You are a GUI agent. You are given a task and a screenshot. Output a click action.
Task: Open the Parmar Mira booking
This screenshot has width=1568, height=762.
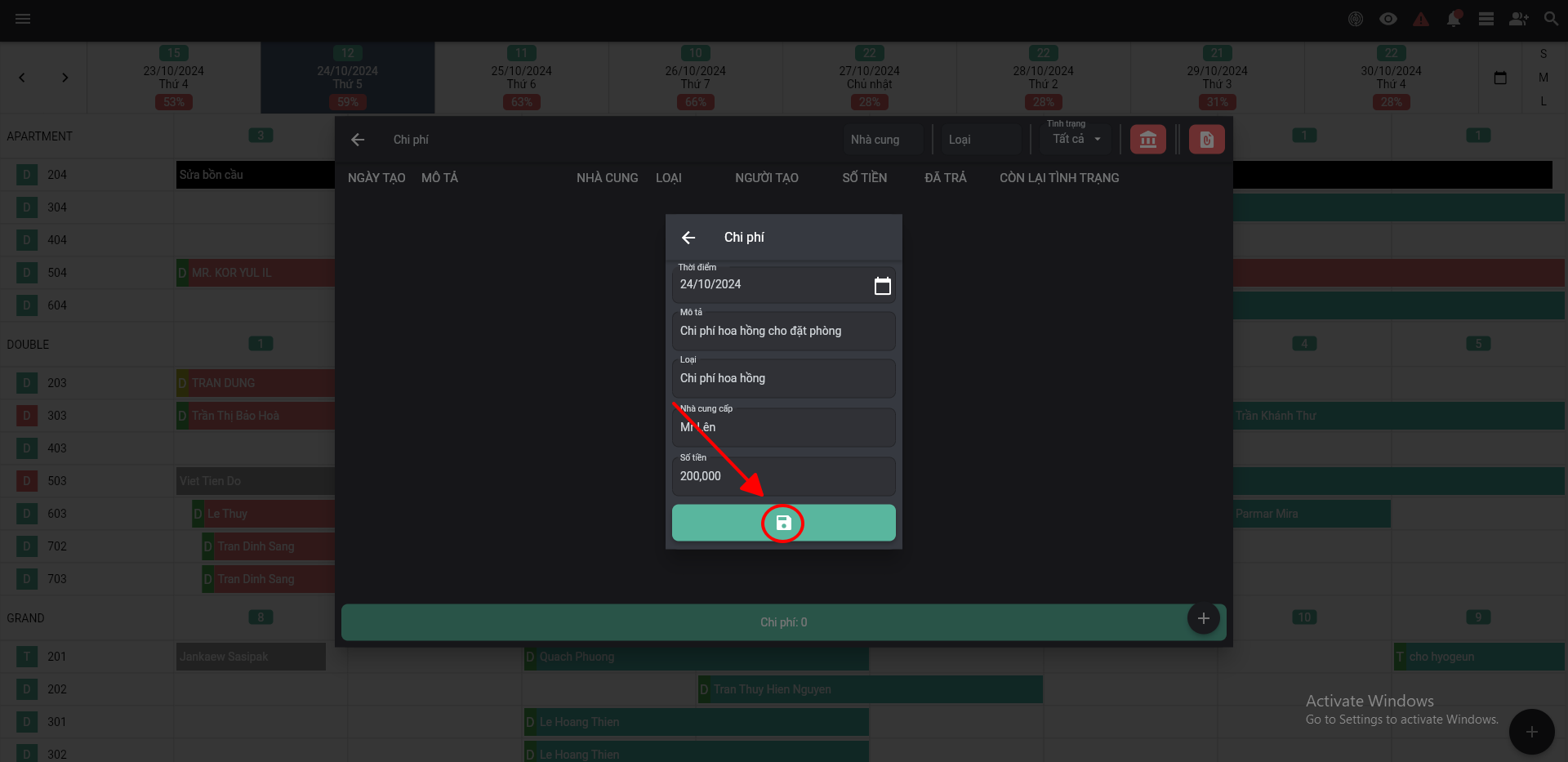(1312, 514)
